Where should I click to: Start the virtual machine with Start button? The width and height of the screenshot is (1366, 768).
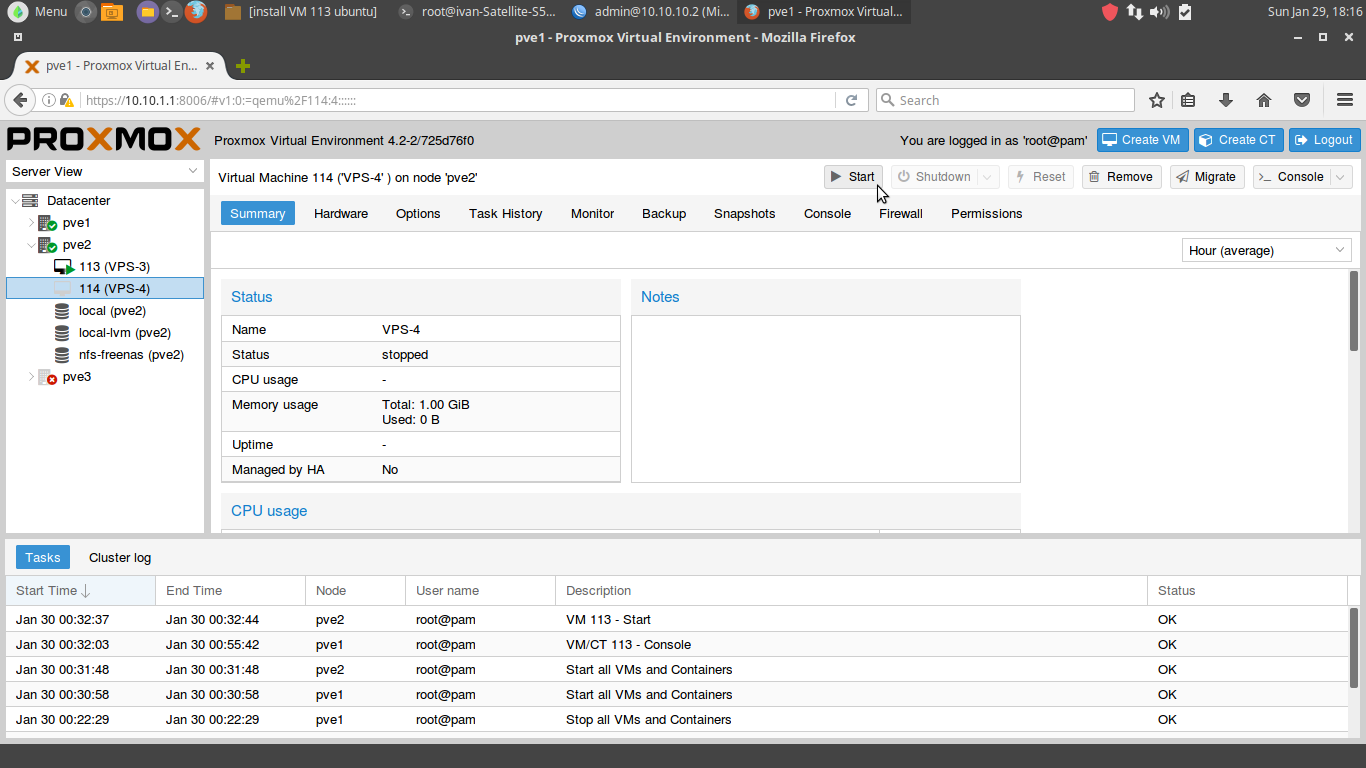pyautogui.click(x=853, y=177)
